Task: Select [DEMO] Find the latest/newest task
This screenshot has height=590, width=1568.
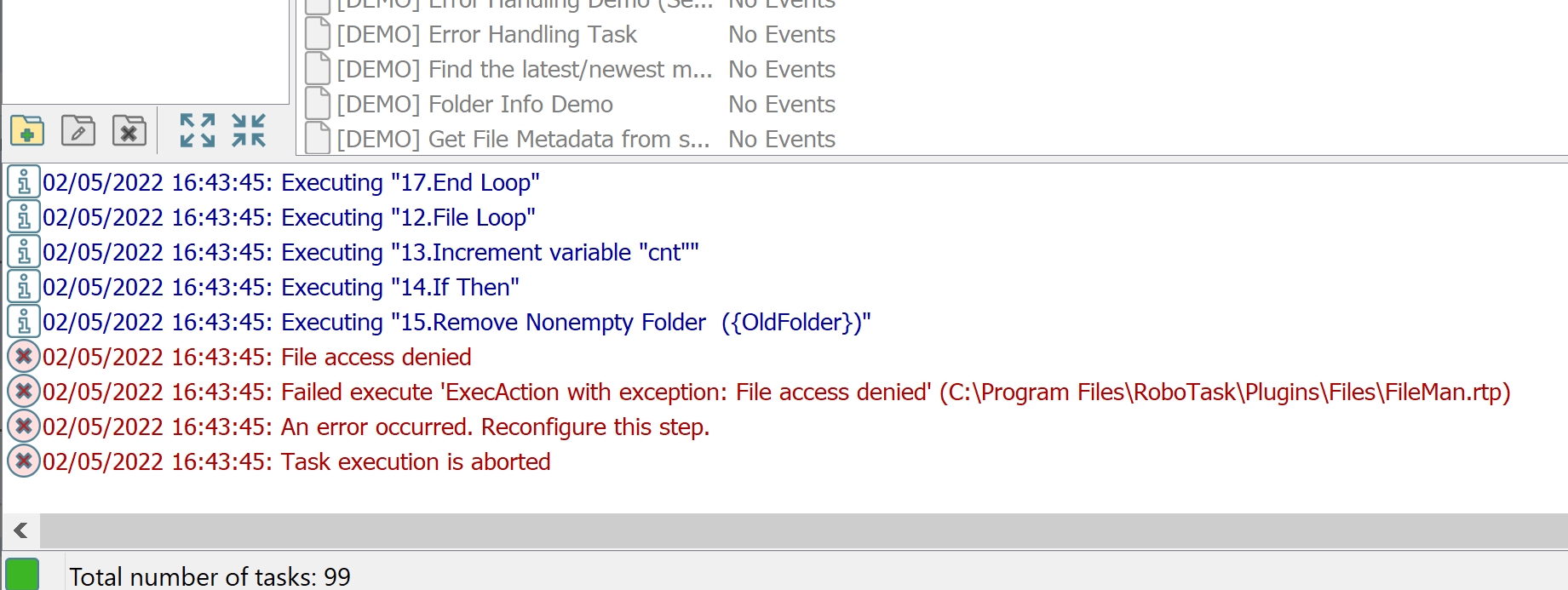Action: (x=571, y=69)
